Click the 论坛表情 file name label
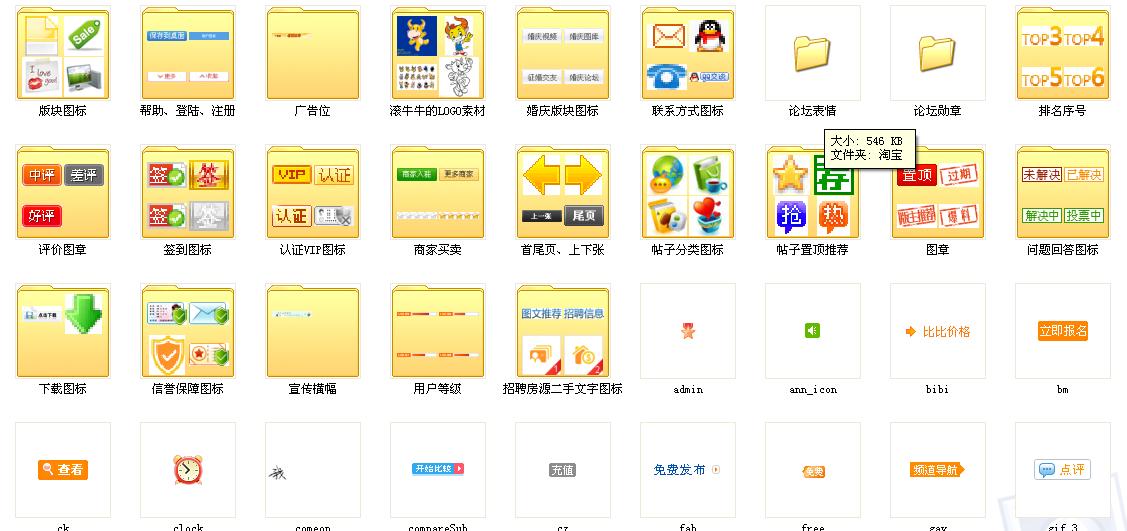Screen dimensions: 1127x531 click(813, 111)
